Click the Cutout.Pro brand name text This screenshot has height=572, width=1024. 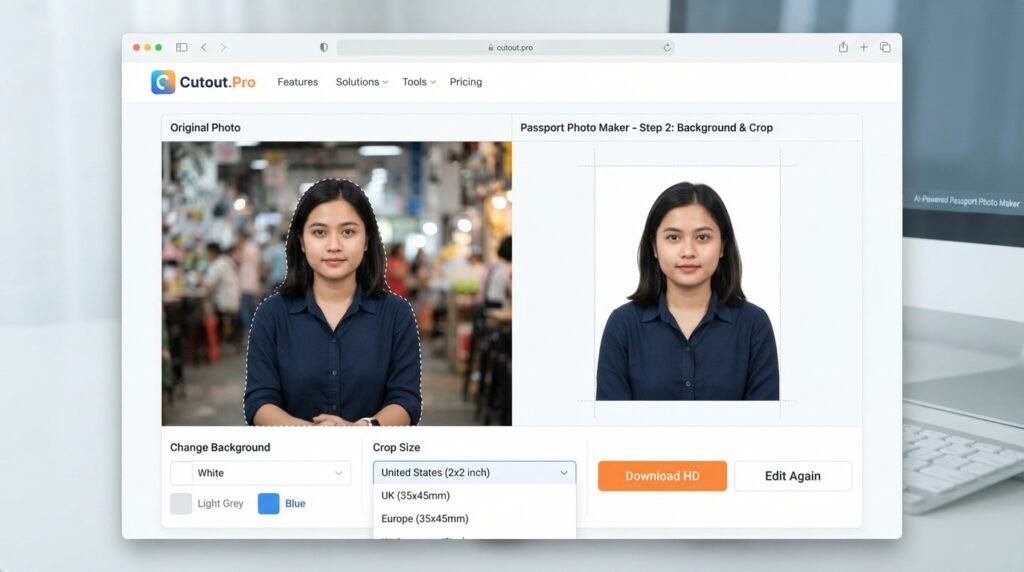(217, 82)
